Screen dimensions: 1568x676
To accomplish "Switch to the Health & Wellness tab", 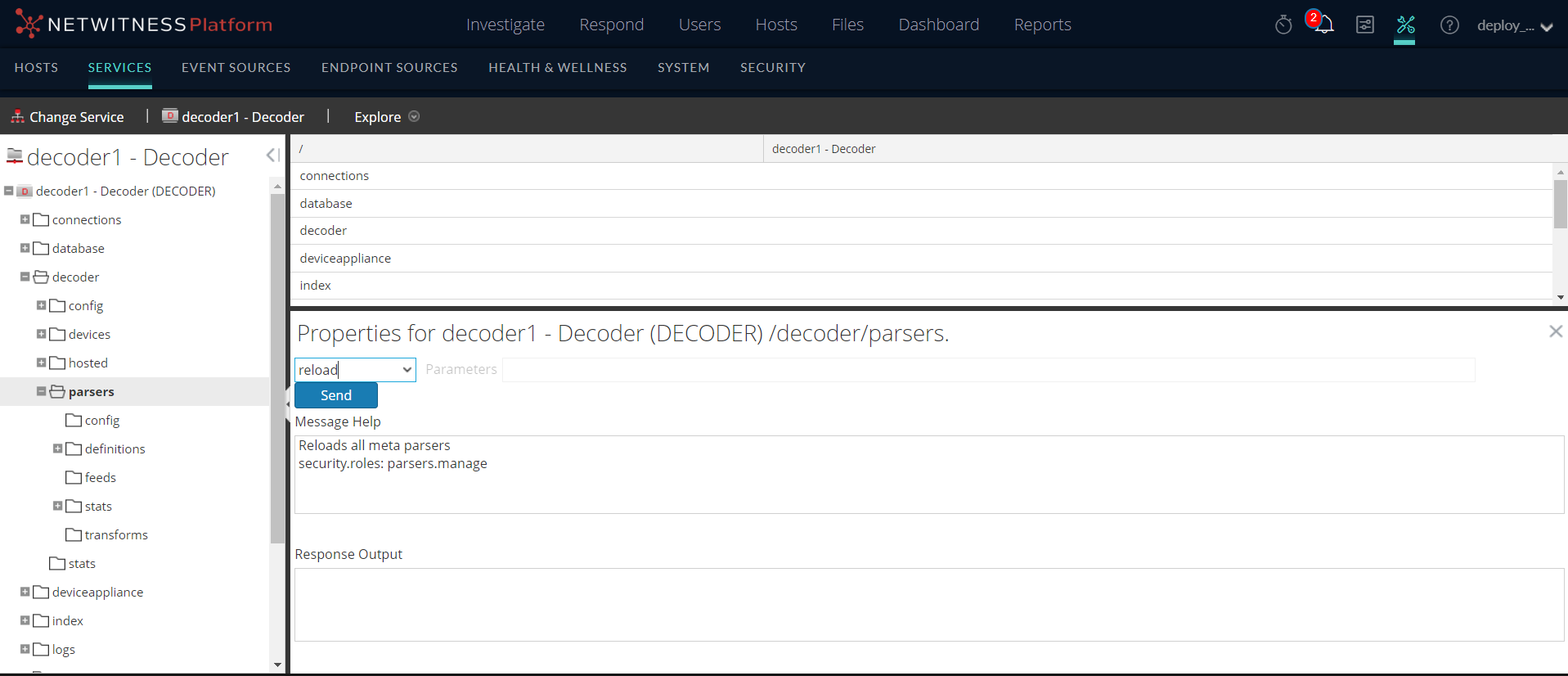I will click(557, 68).
